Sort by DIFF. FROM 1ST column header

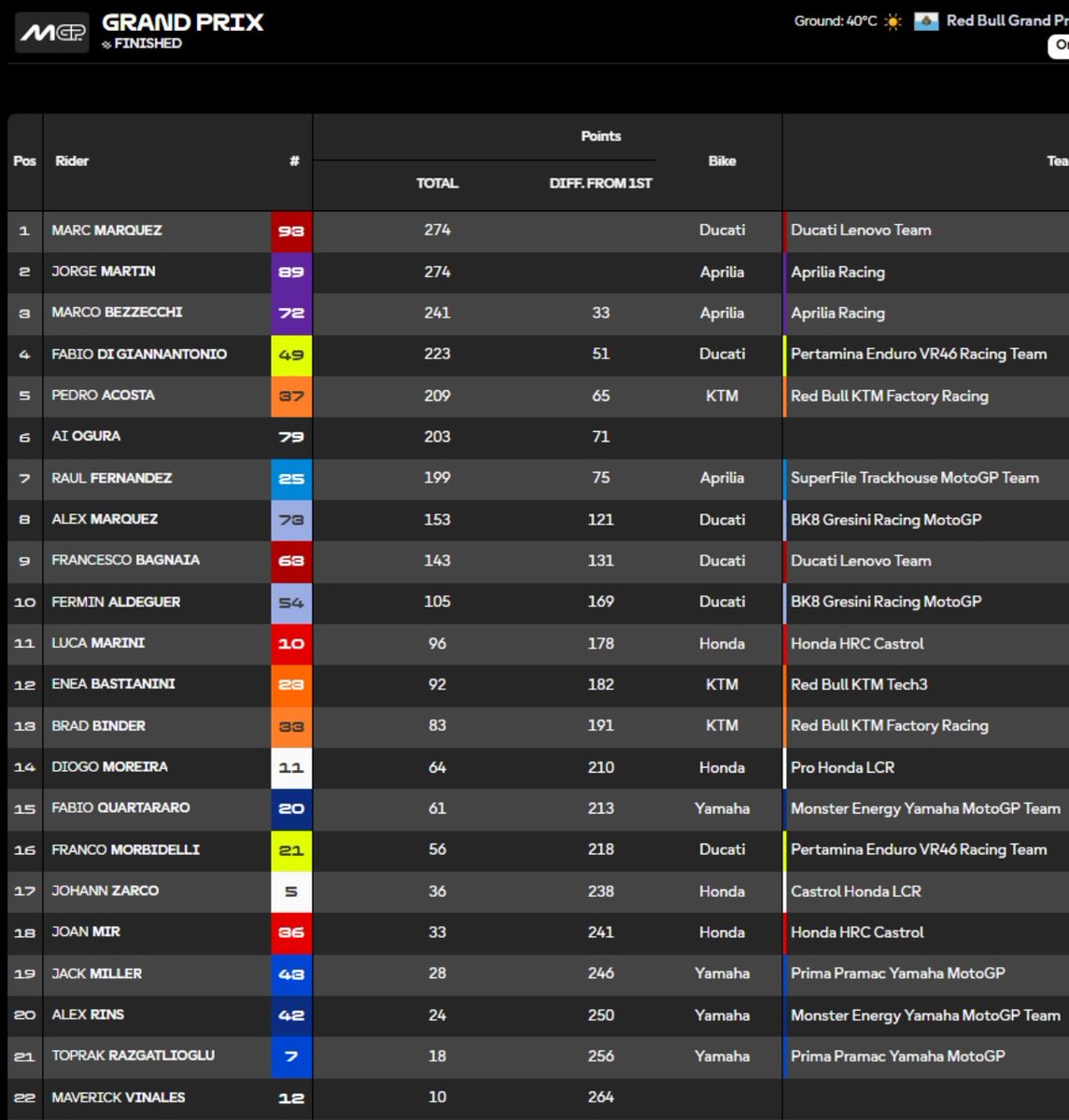click(600, 183)
